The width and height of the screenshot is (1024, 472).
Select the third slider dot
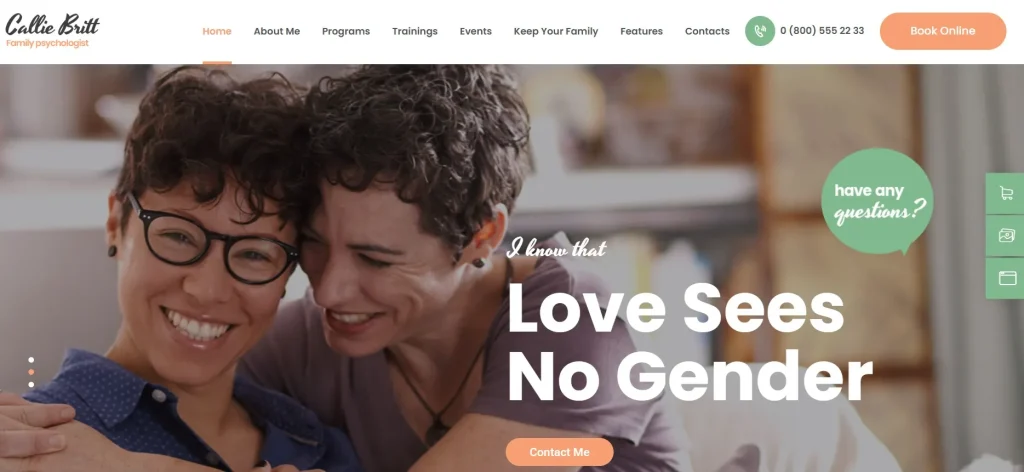click(x=31, y=385)
